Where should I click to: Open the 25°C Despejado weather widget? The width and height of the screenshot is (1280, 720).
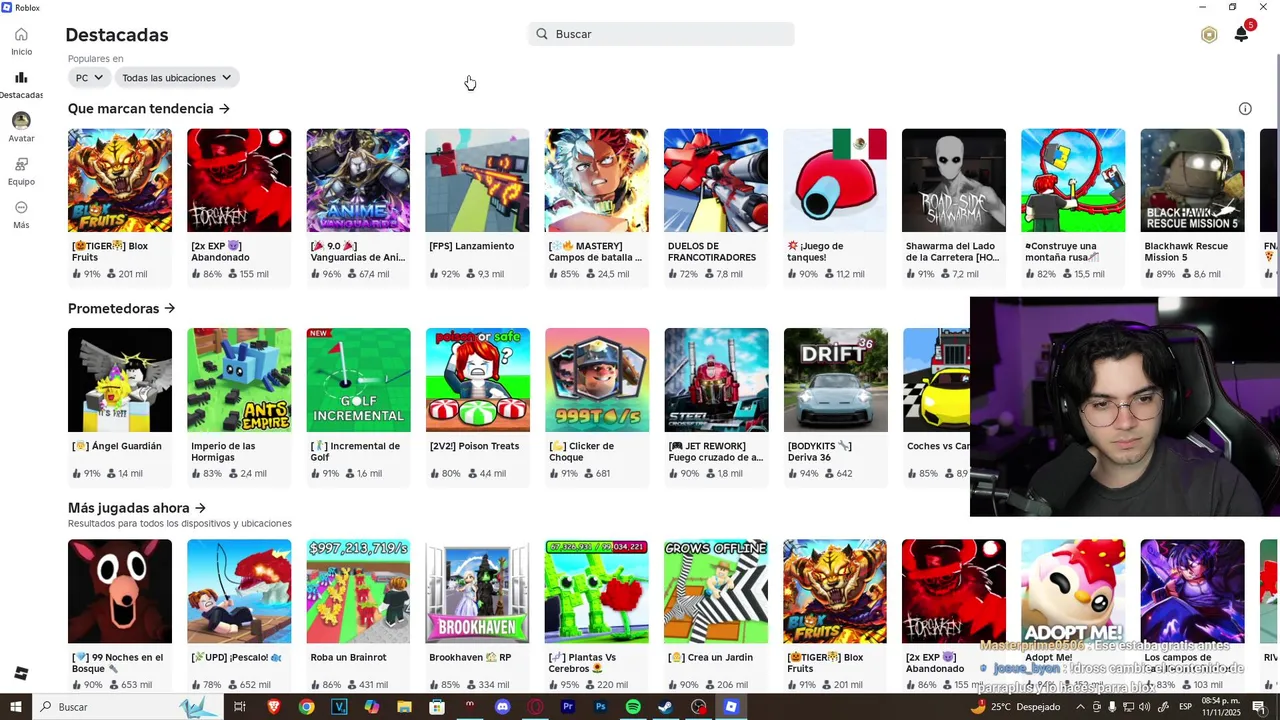[1015, 707]
